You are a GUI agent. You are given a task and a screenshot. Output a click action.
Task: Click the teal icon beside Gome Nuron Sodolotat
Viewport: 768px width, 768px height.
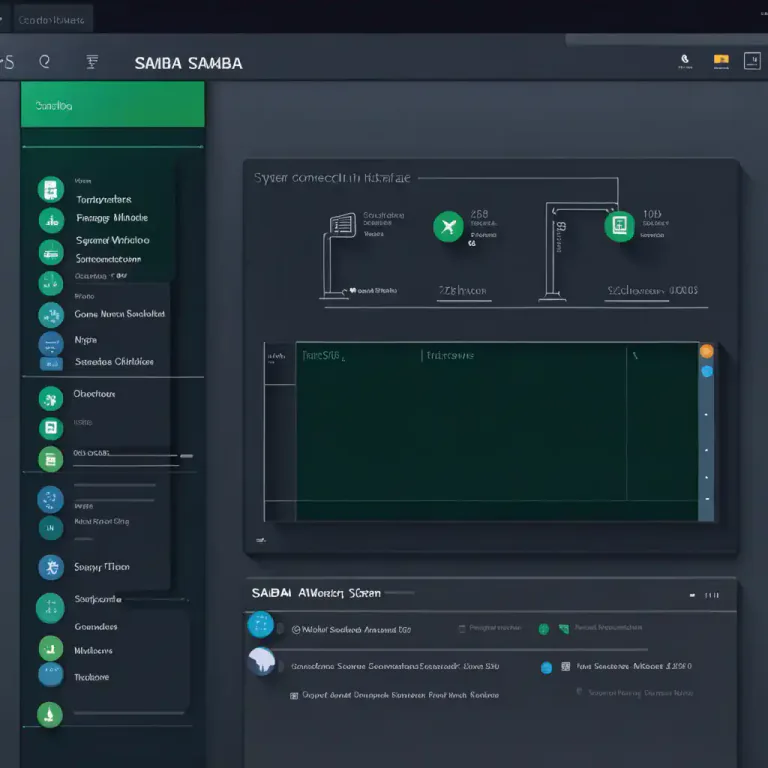tap(51, 314)
